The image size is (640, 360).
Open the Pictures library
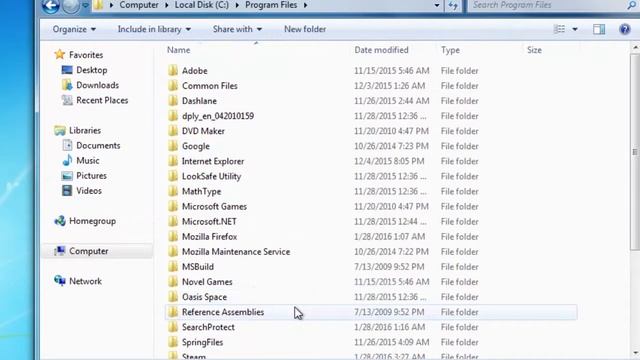tap(91, 176)
